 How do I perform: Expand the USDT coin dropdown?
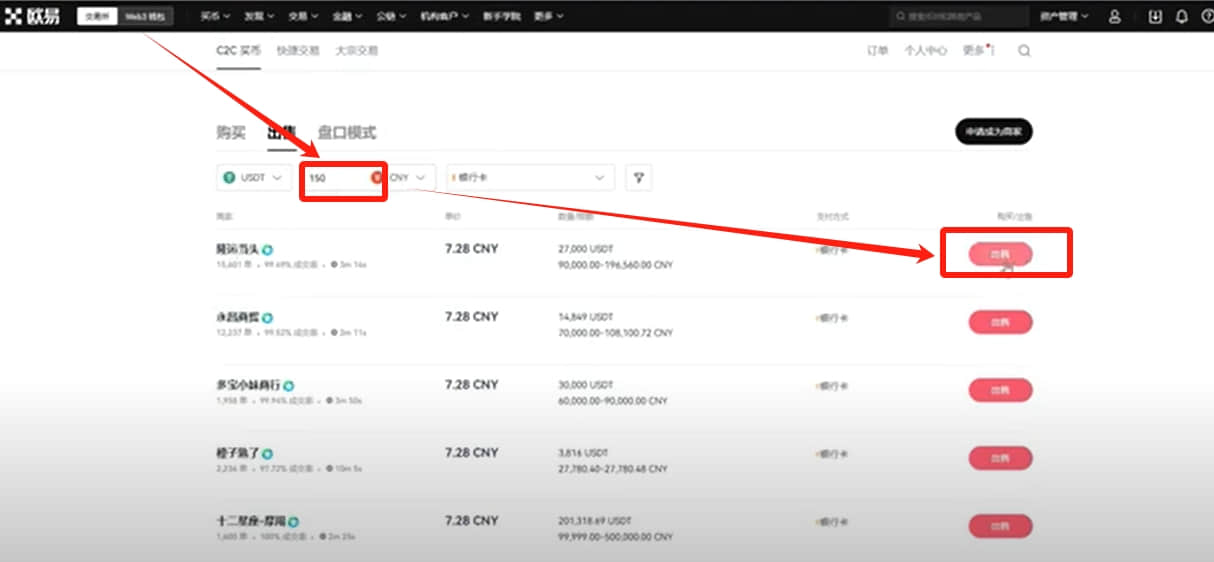[x=254, y=178]
